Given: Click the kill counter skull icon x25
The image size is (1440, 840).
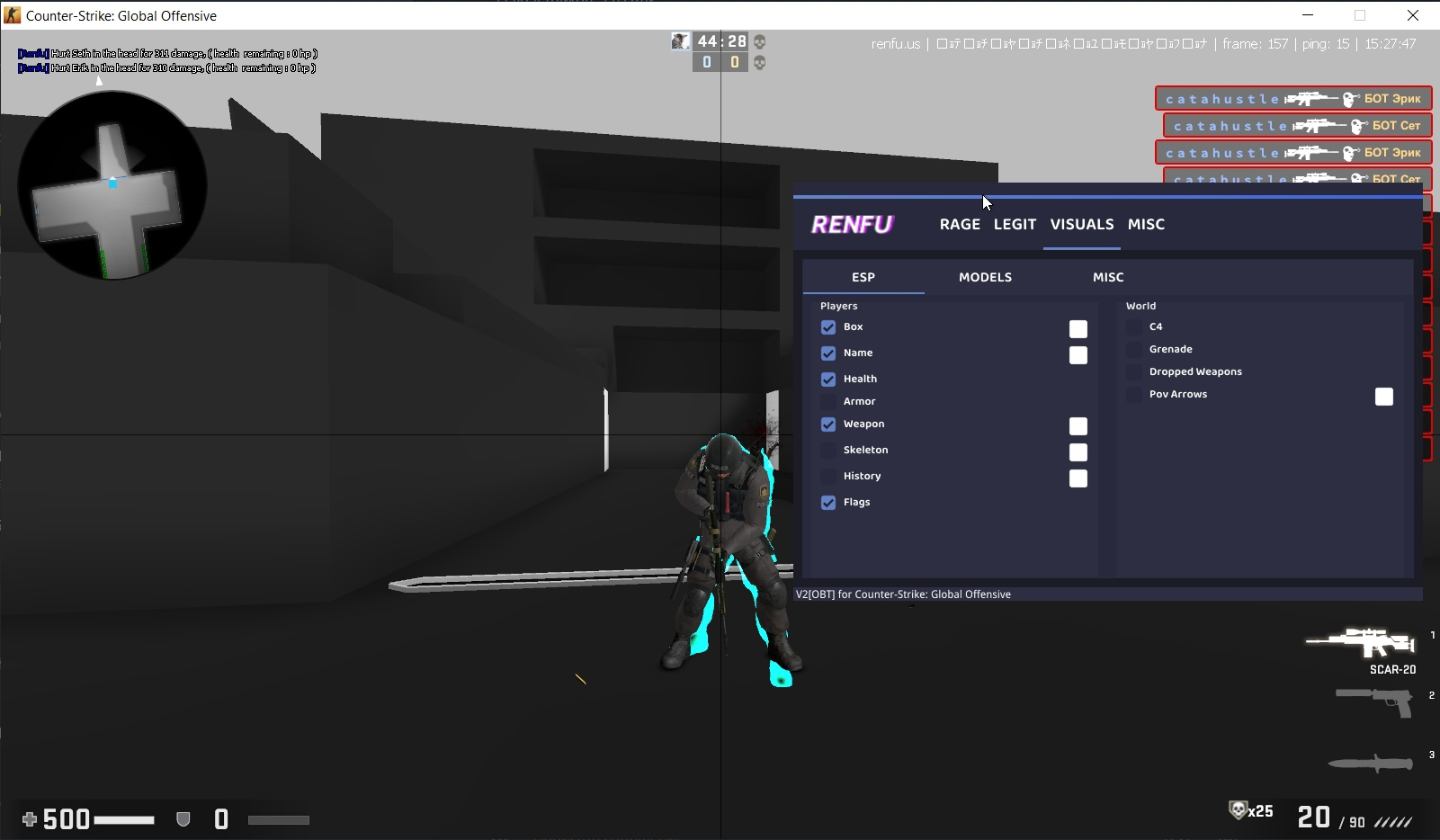Looking at the screenshot, I should [x=1238, y=810].
